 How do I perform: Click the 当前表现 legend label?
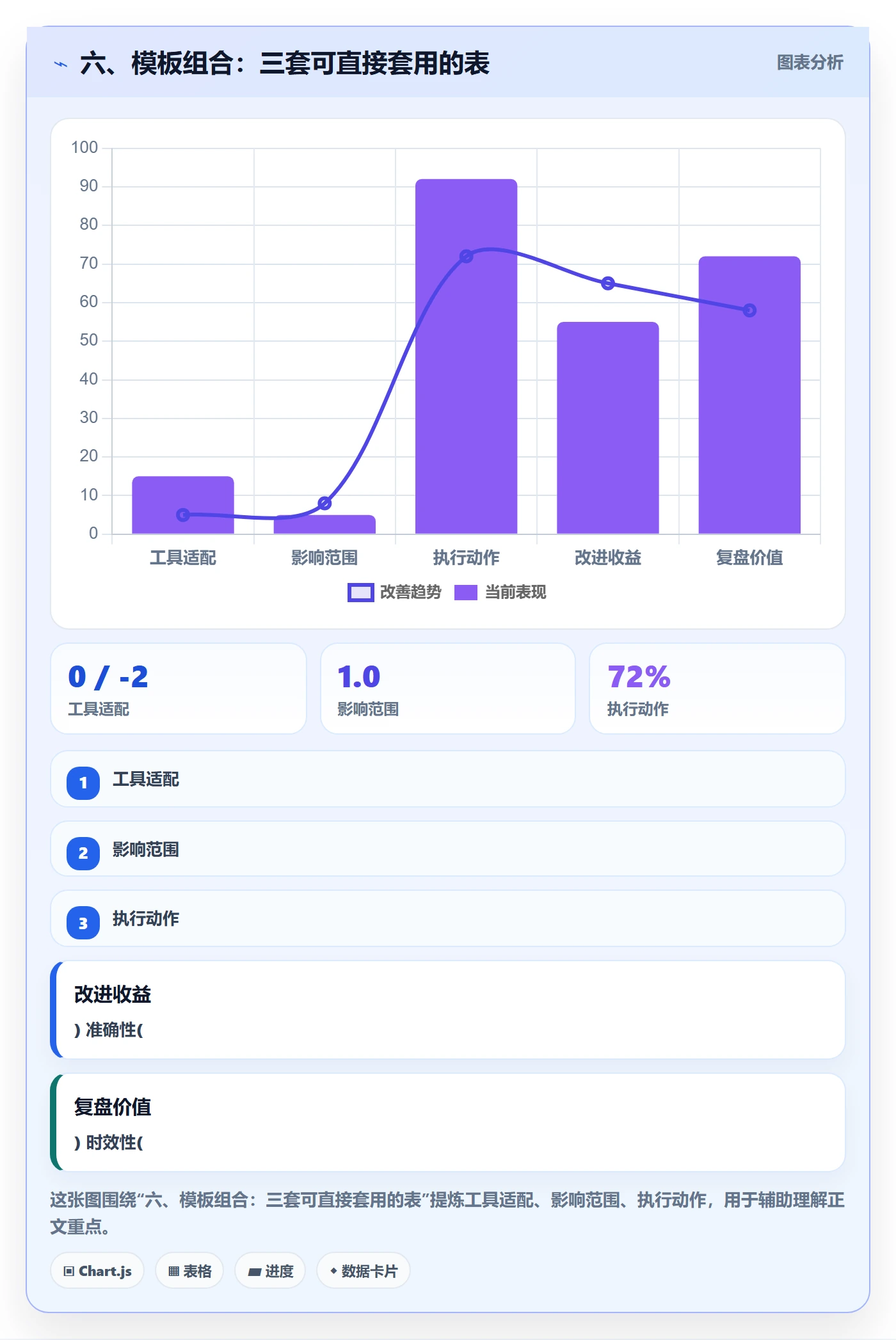pyautogui.click(x=515, y=593)
